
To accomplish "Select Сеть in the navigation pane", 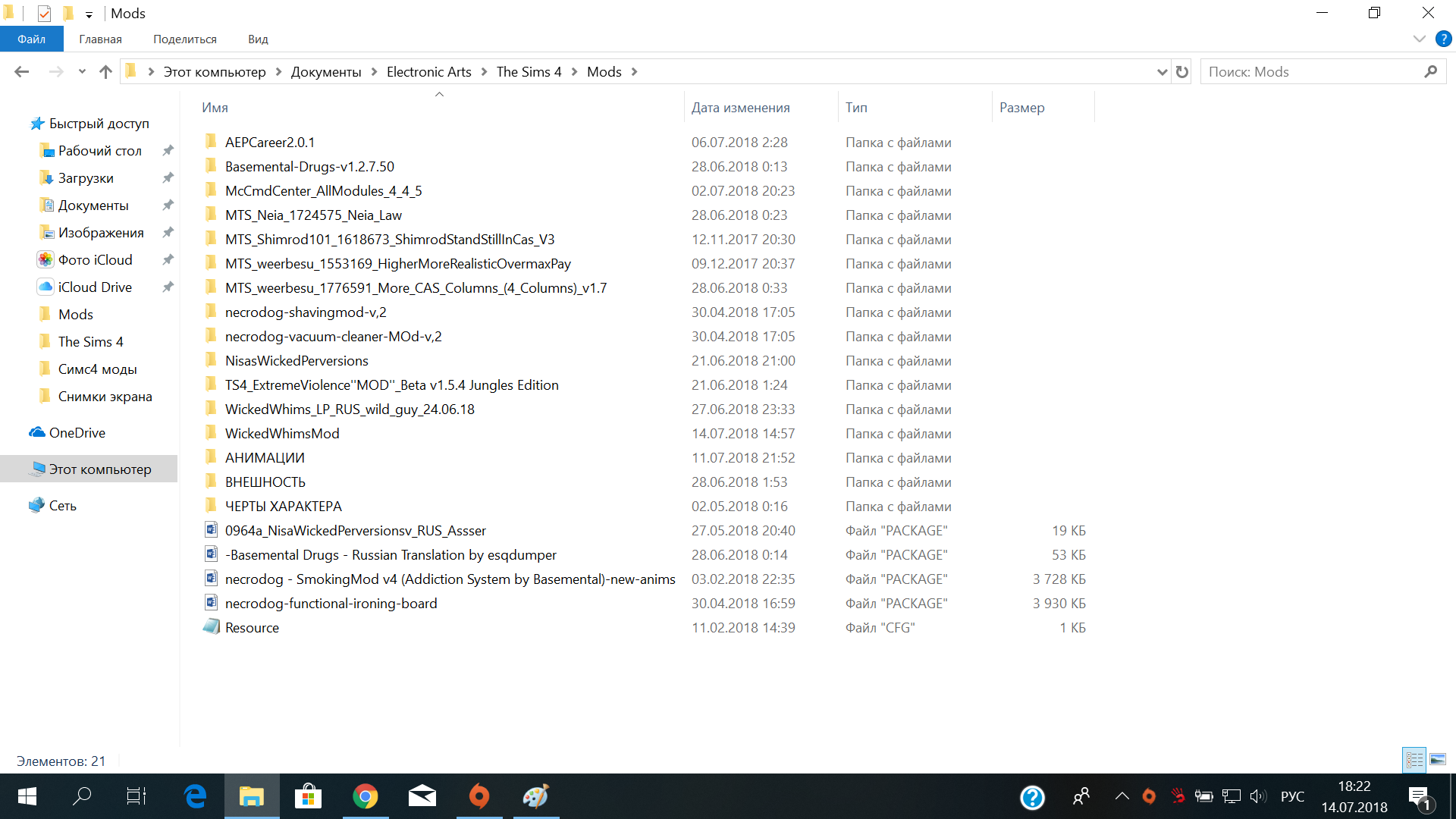I will (x=62, y=506).
